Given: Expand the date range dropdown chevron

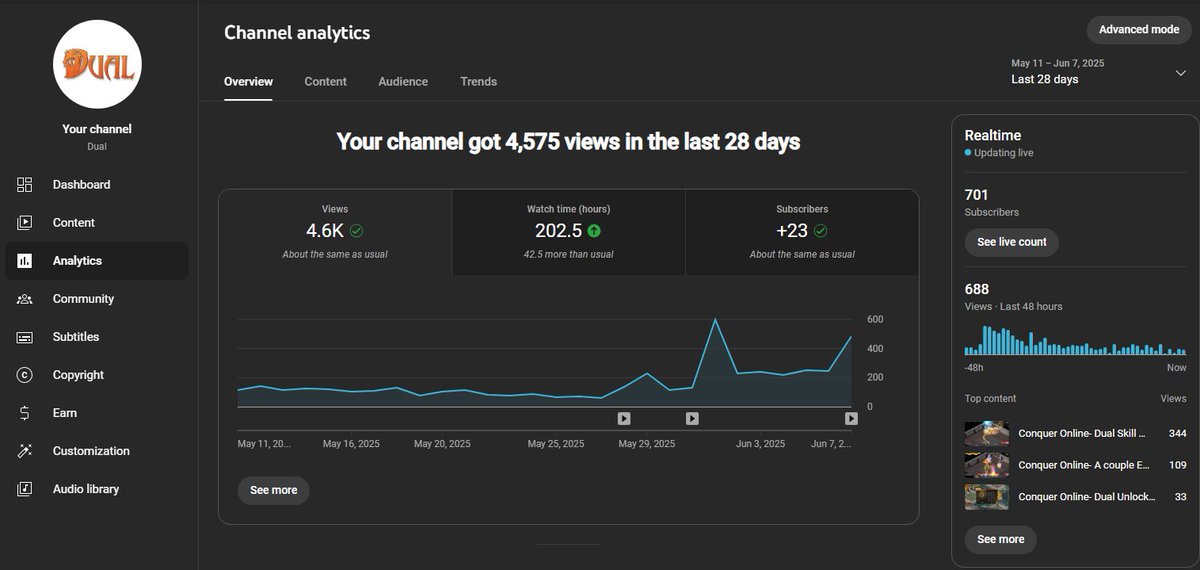Looking at the screenshot, I should 1181,72.
